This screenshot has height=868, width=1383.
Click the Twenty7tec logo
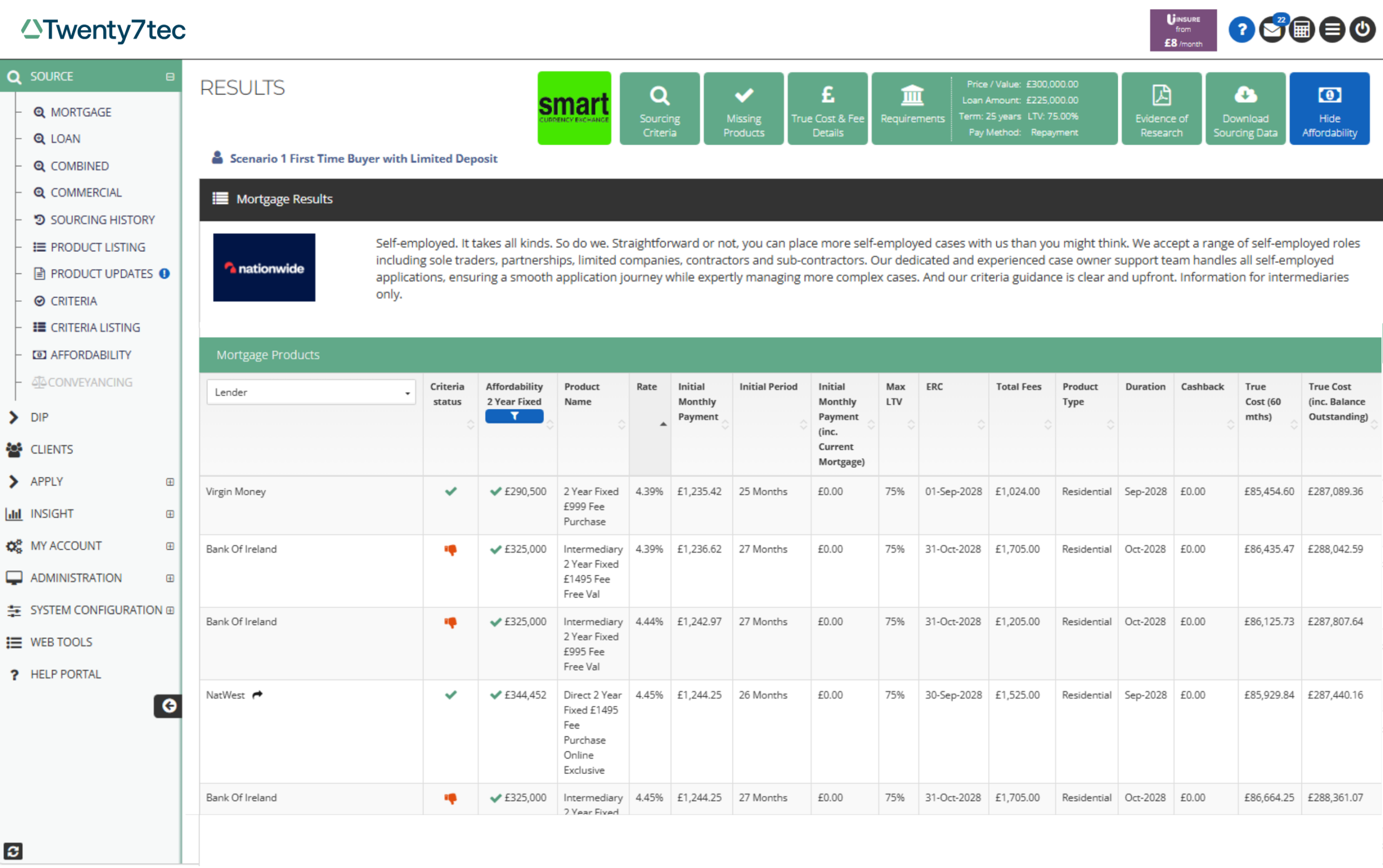(x=104, y=30)
